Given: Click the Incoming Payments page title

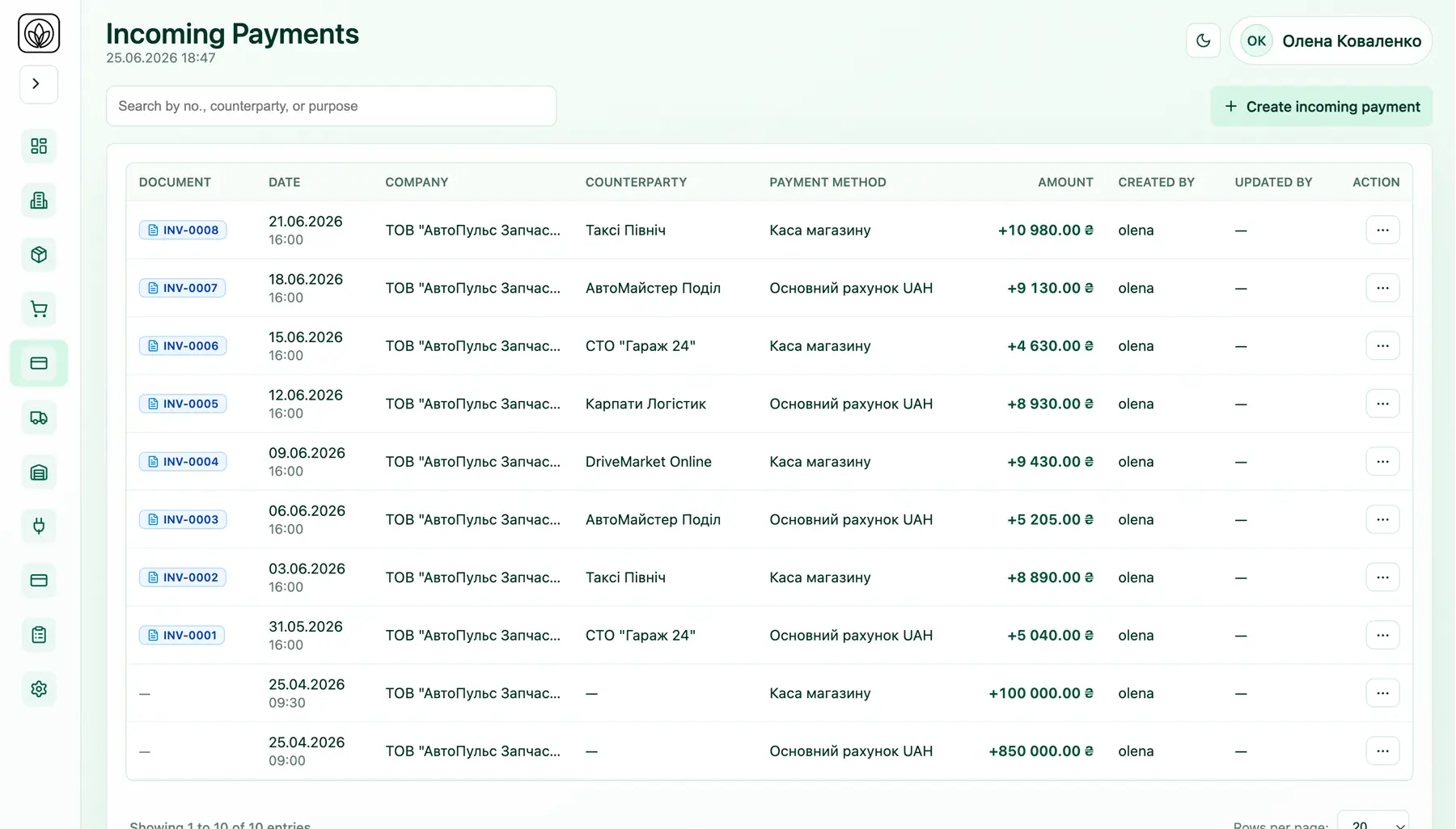Looking at the screenshot, I should (232, 34).
